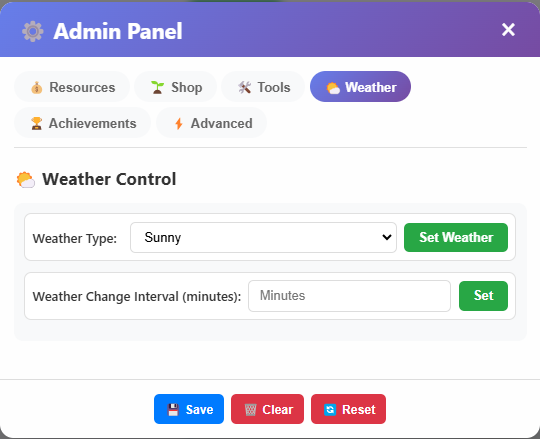The image size is (540, 439).
Task: Open the Weather Type dropdown showing Sunny
Action: point(263,238)
